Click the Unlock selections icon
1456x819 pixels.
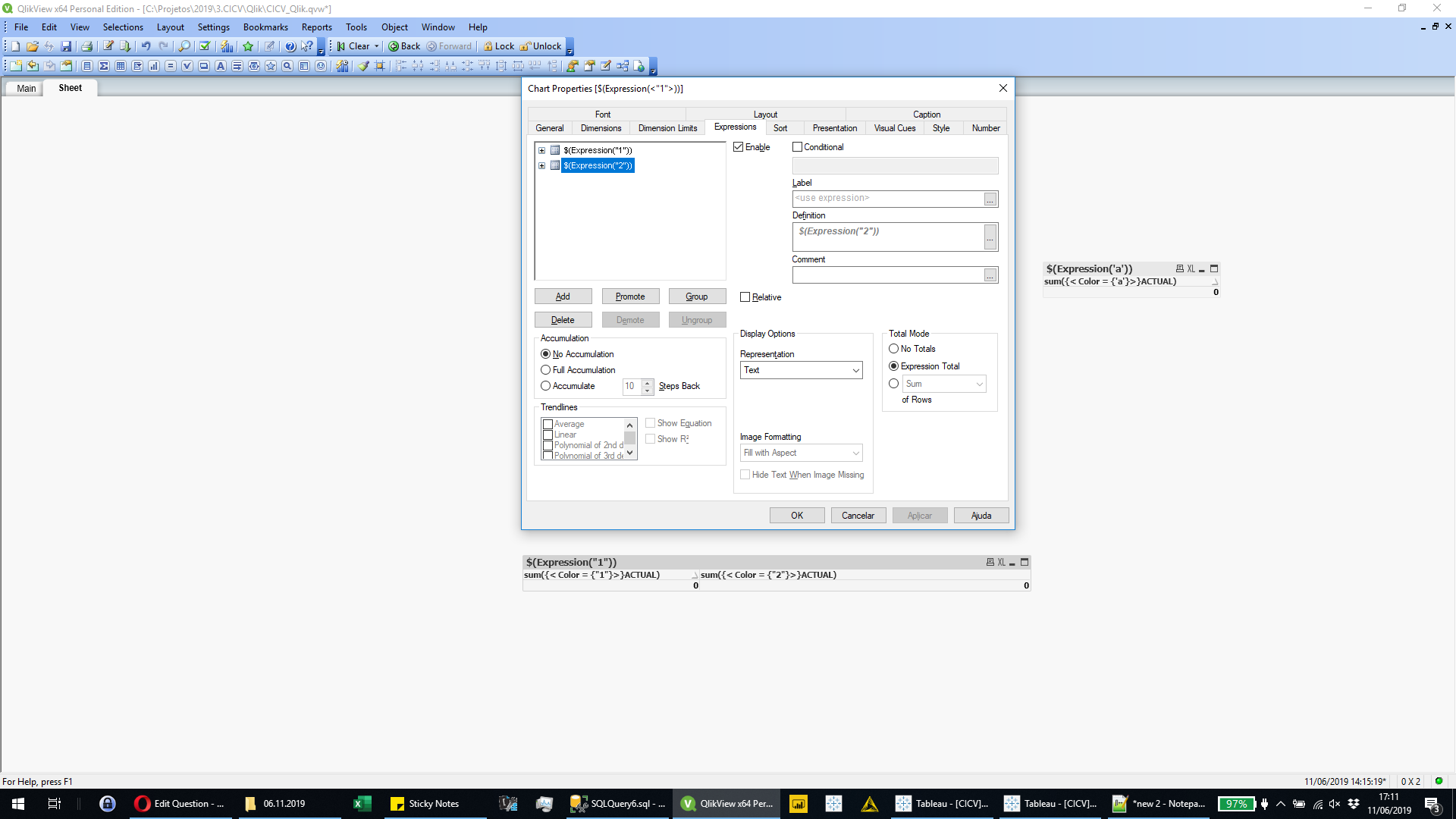[x=541, y=46]
